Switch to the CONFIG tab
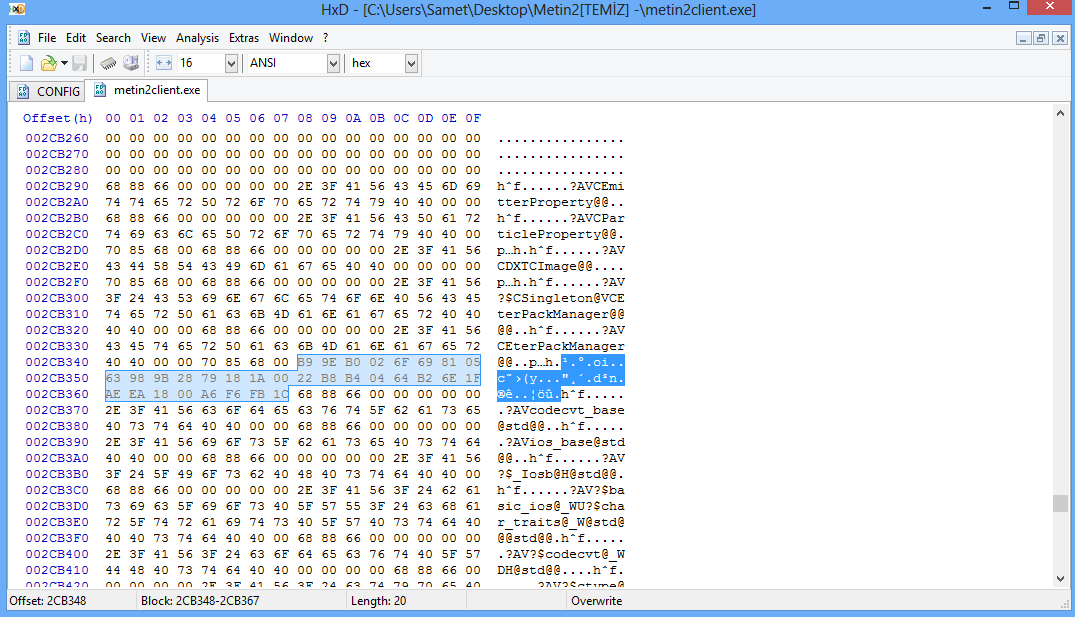 coord(47,91)
